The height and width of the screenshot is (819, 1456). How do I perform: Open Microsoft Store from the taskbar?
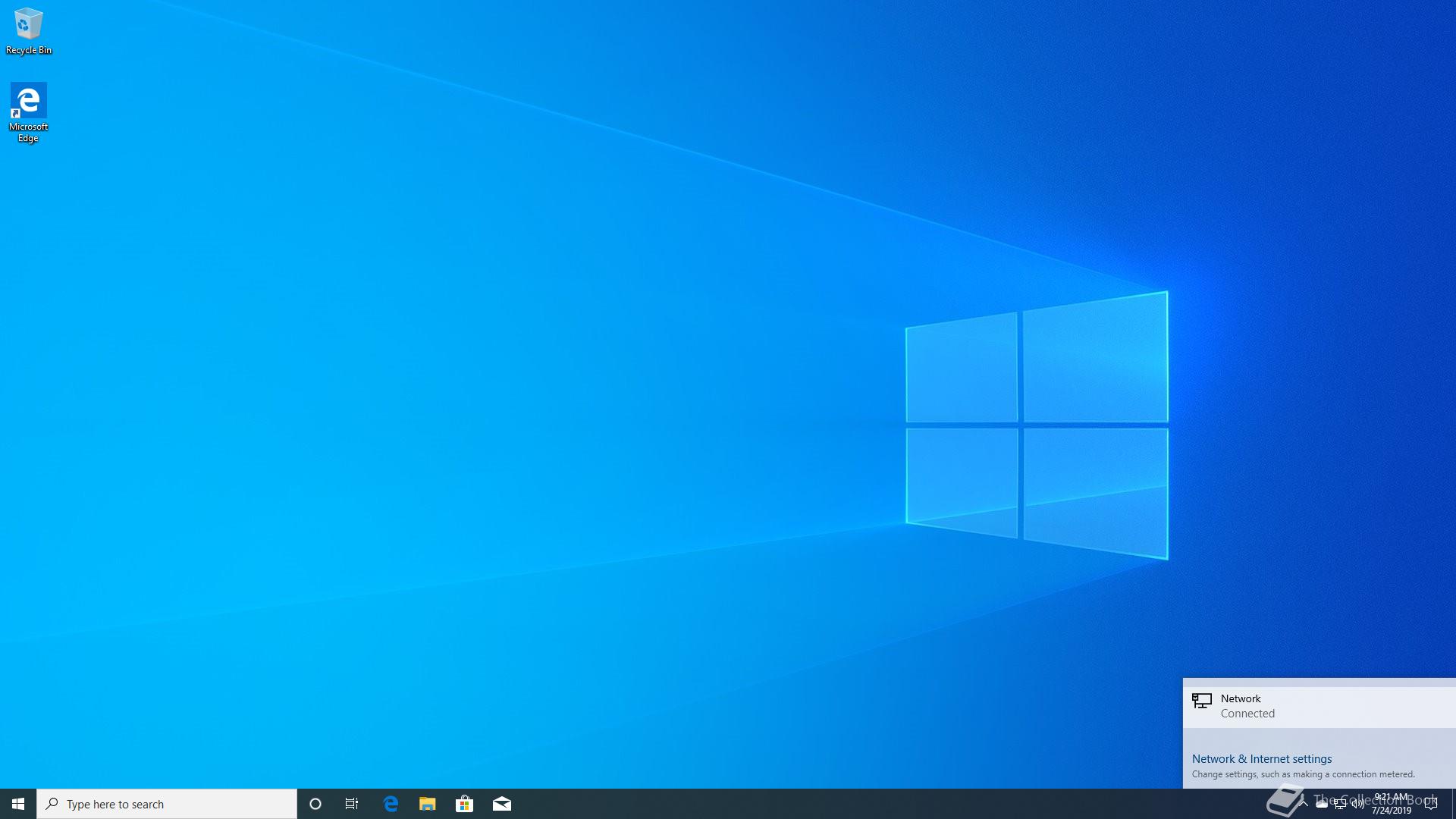464,804
